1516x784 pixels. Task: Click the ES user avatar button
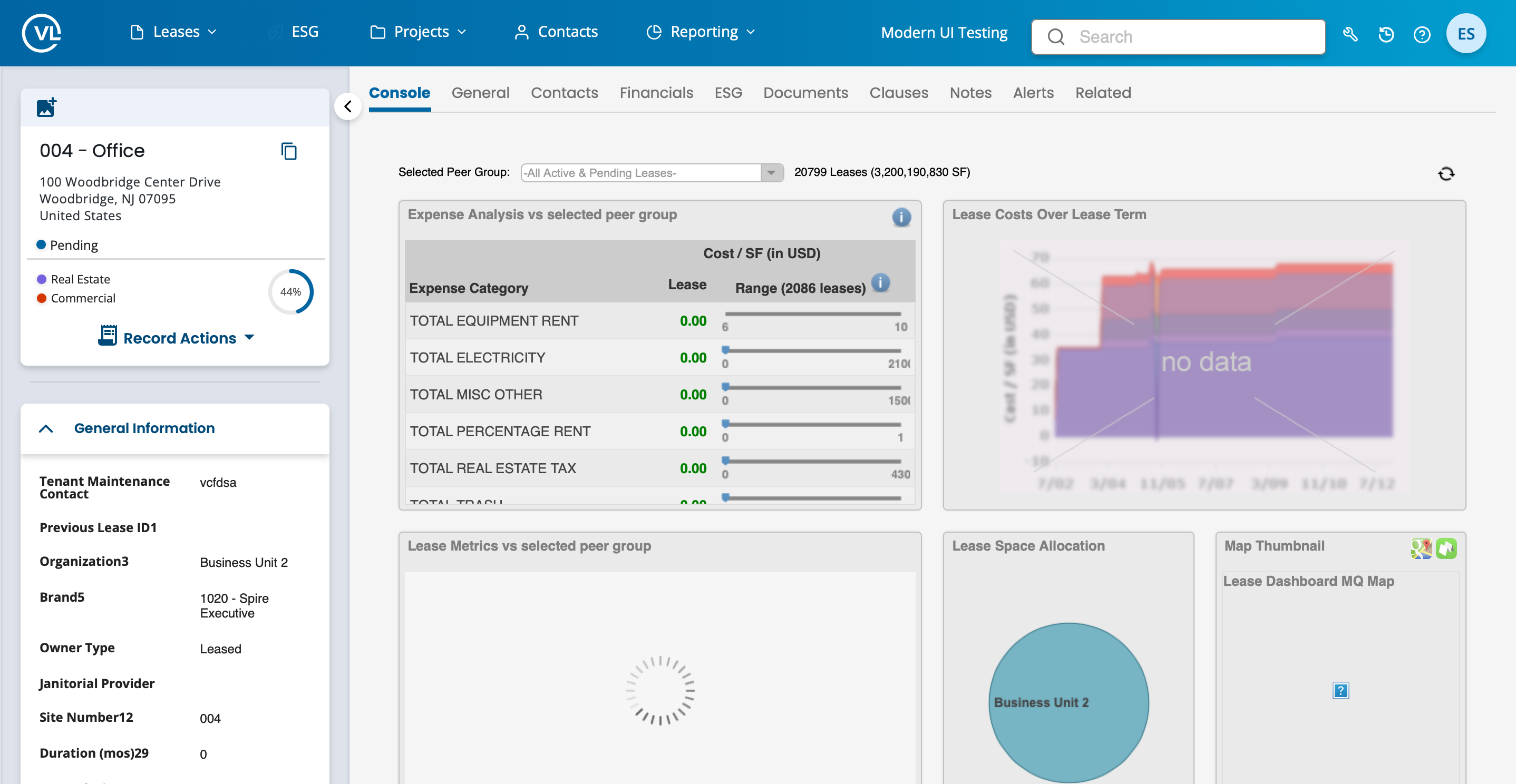(x=1465, y=34)
